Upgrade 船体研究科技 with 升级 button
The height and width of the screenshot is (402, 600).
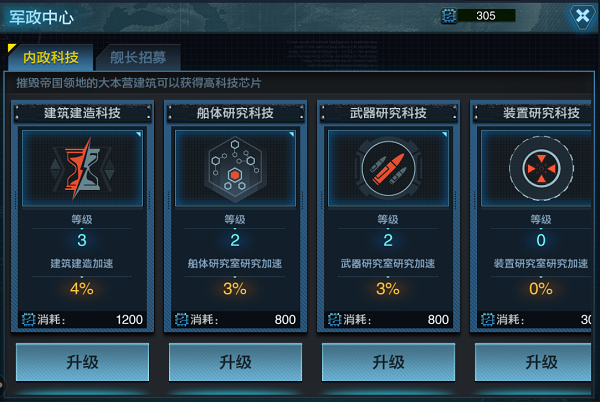pyautogui.click(x=235, y=362)
